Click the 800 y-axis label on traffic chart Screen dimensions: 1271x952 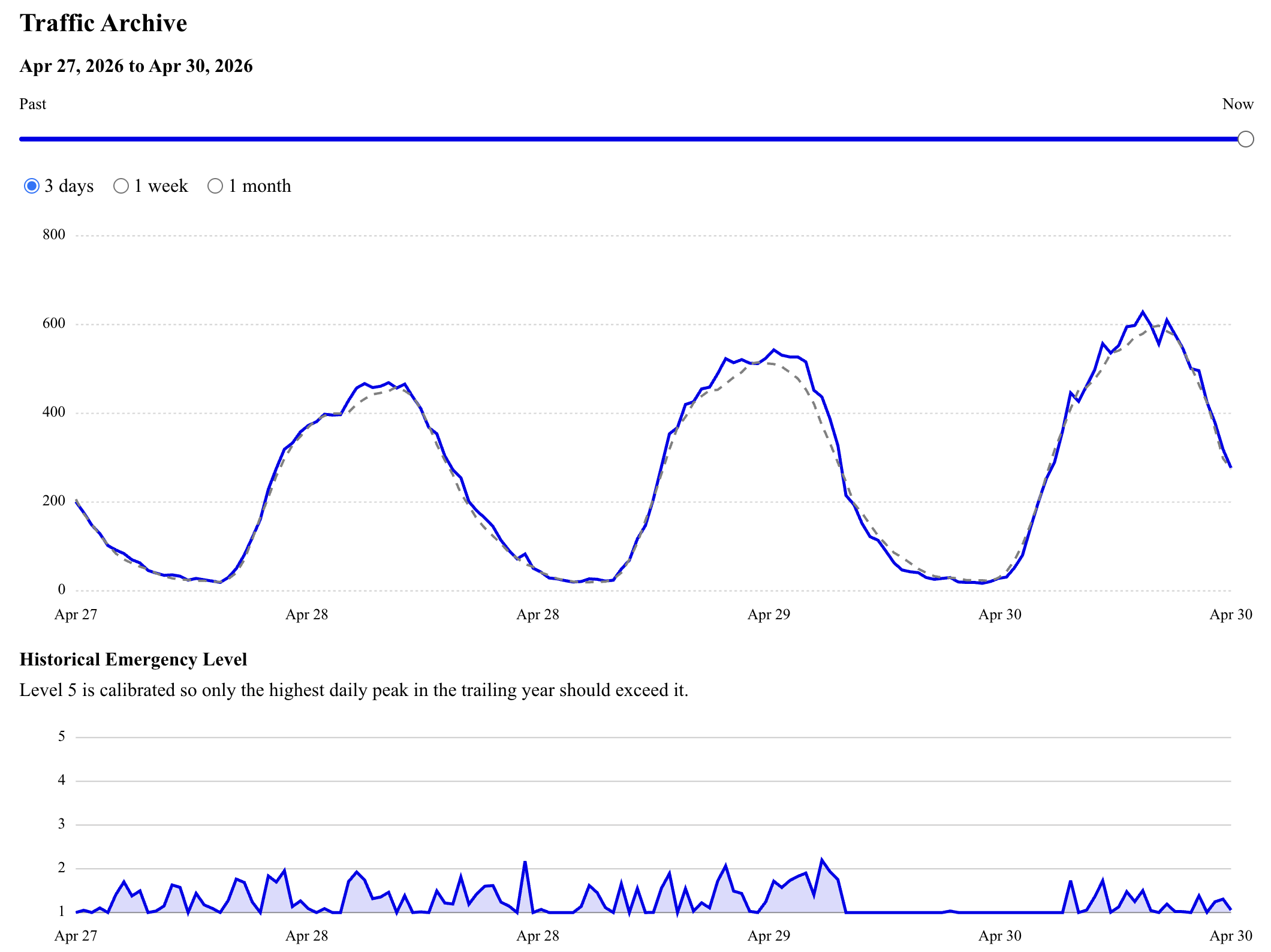pyautogui.click(x=54, y=234)
